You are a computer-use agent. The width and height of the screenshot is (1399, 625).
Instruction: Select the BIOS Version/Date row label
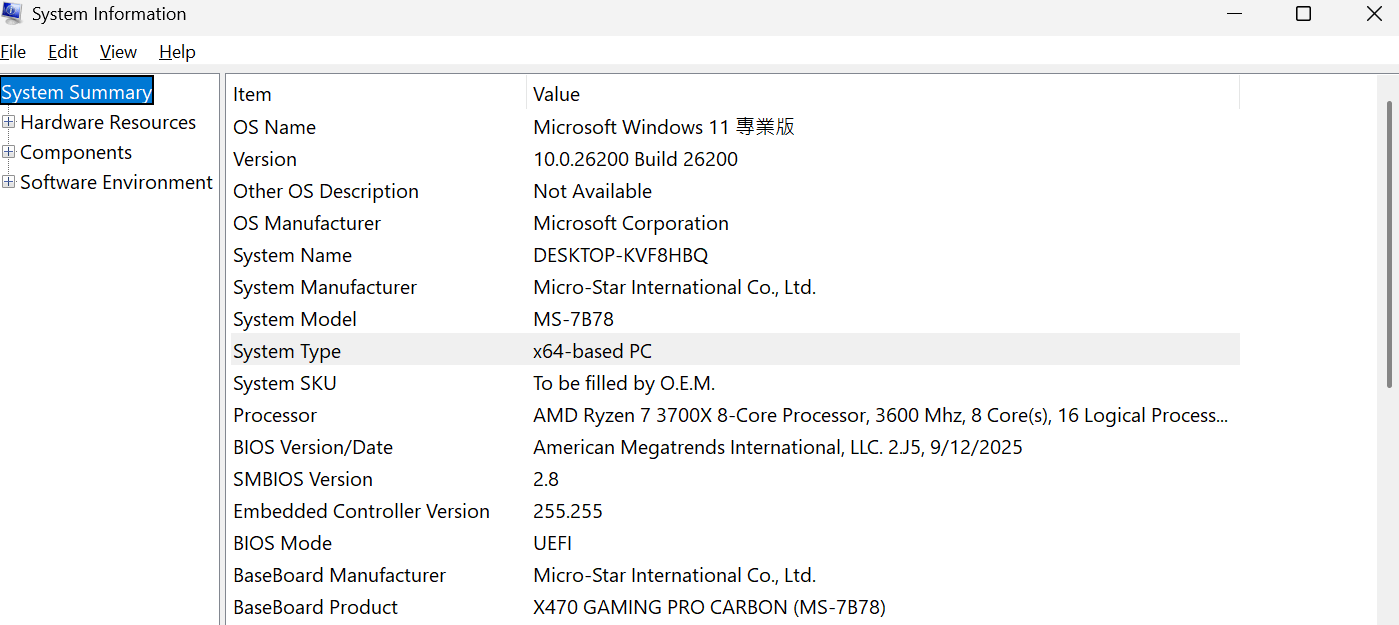[x=313, y=447]
